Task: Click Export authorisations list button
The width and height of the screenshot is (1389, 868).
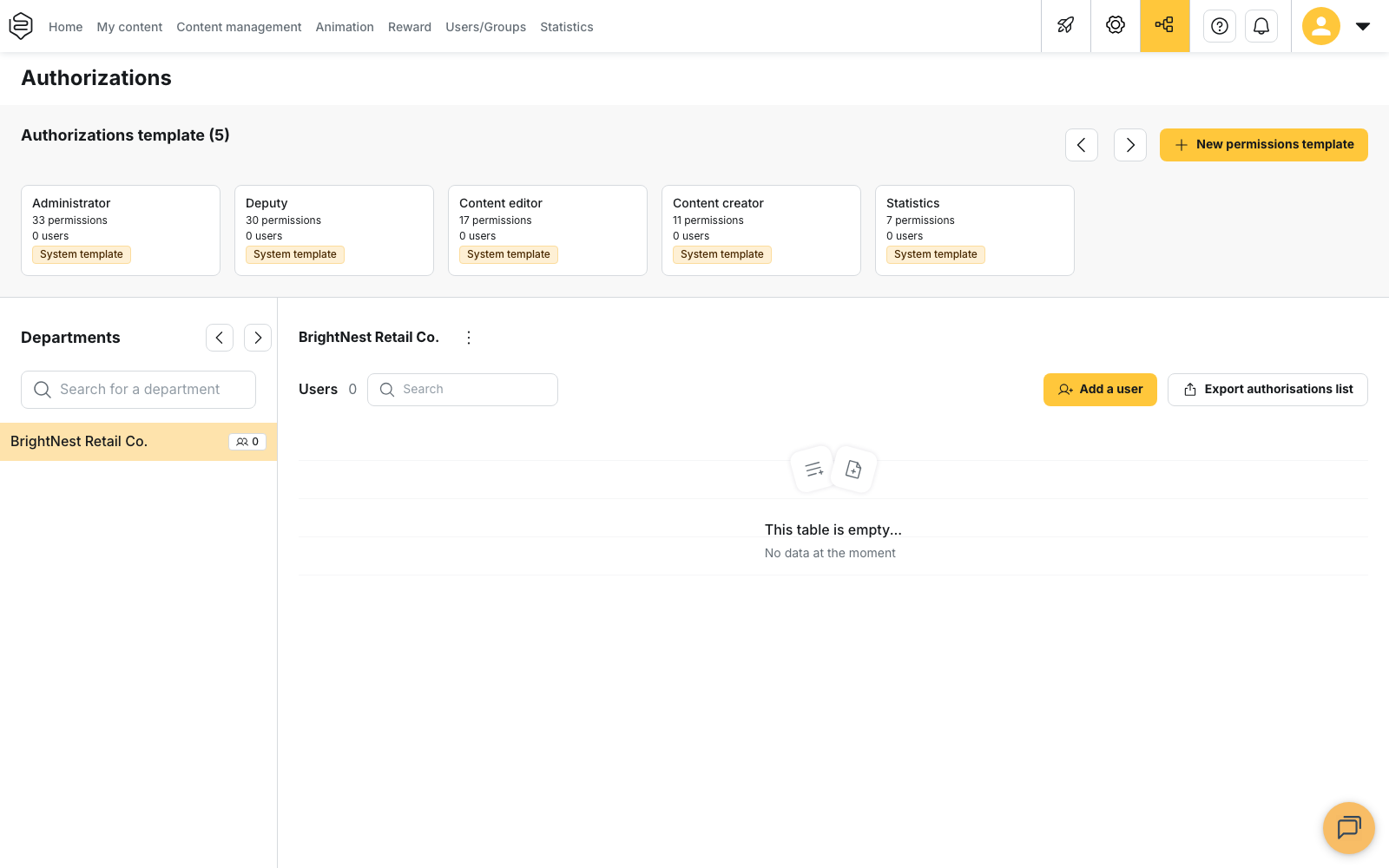Action: [x=1267, y=390]
